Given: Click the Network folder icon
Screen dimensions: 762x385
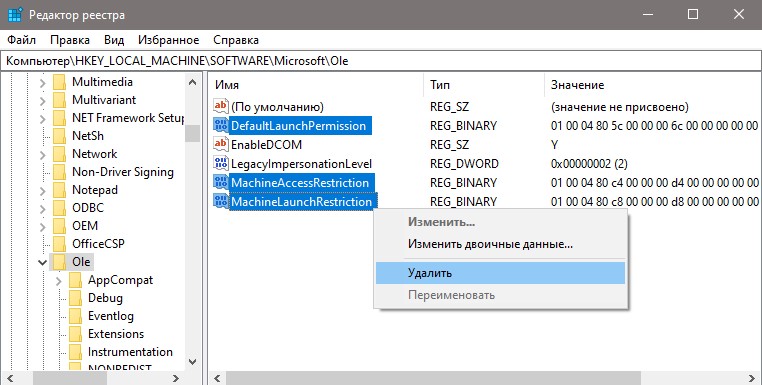Looking at the screenshot, I should [59, 154].
